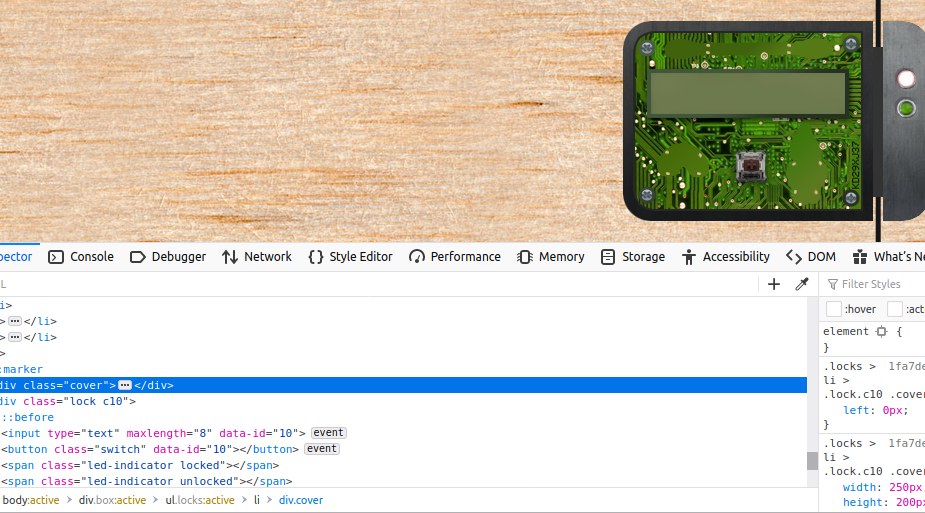Toggle the :hover pseudo-class checkbox
Image resolution: width=925 pixels, height=513 pixels.
click(x=834, y=309)
